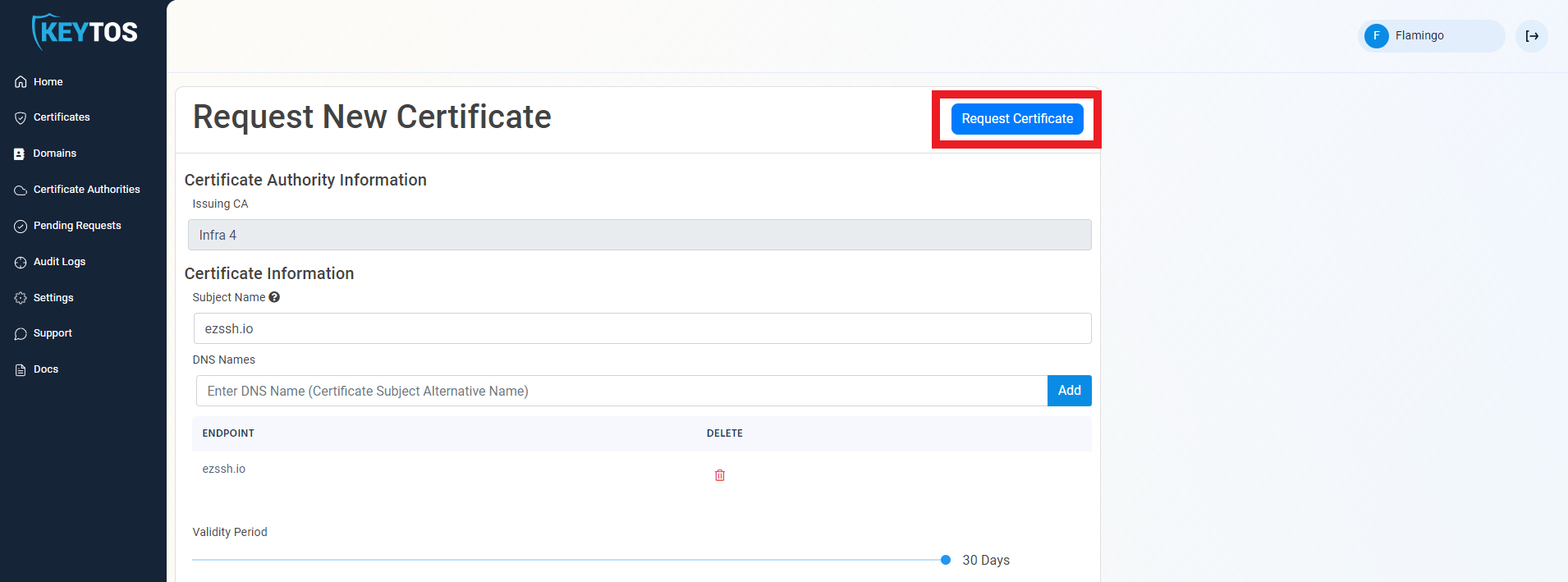1568x582 pixels.
Task: Click the Certificates shield icon
Action: (x=21, y=117)
